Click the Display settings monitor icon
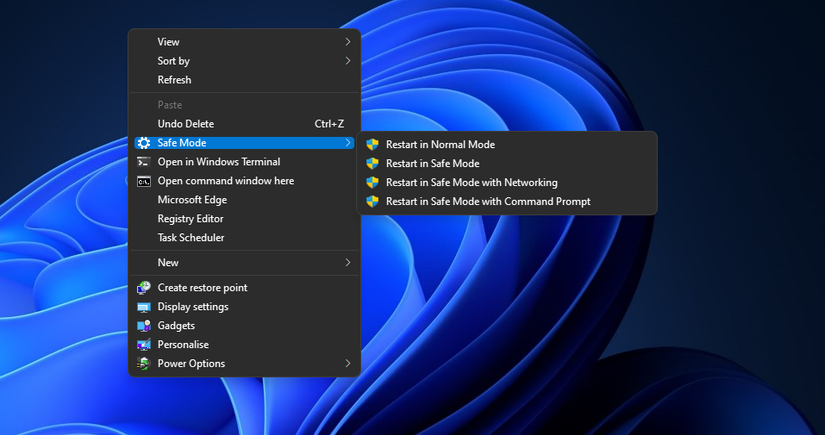This screenshot has height=435, width=825. [x=144, y=307]
